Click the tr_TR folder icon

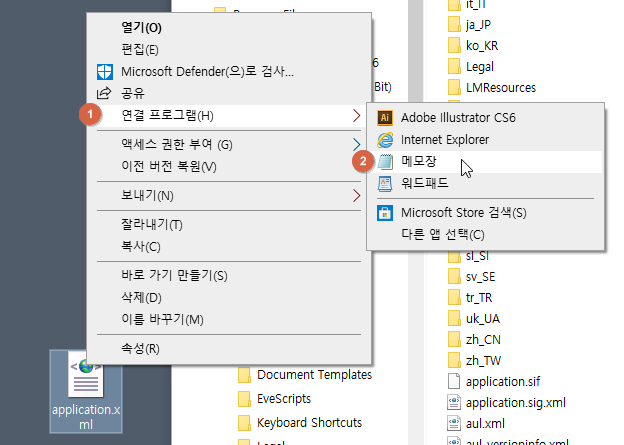454,298
